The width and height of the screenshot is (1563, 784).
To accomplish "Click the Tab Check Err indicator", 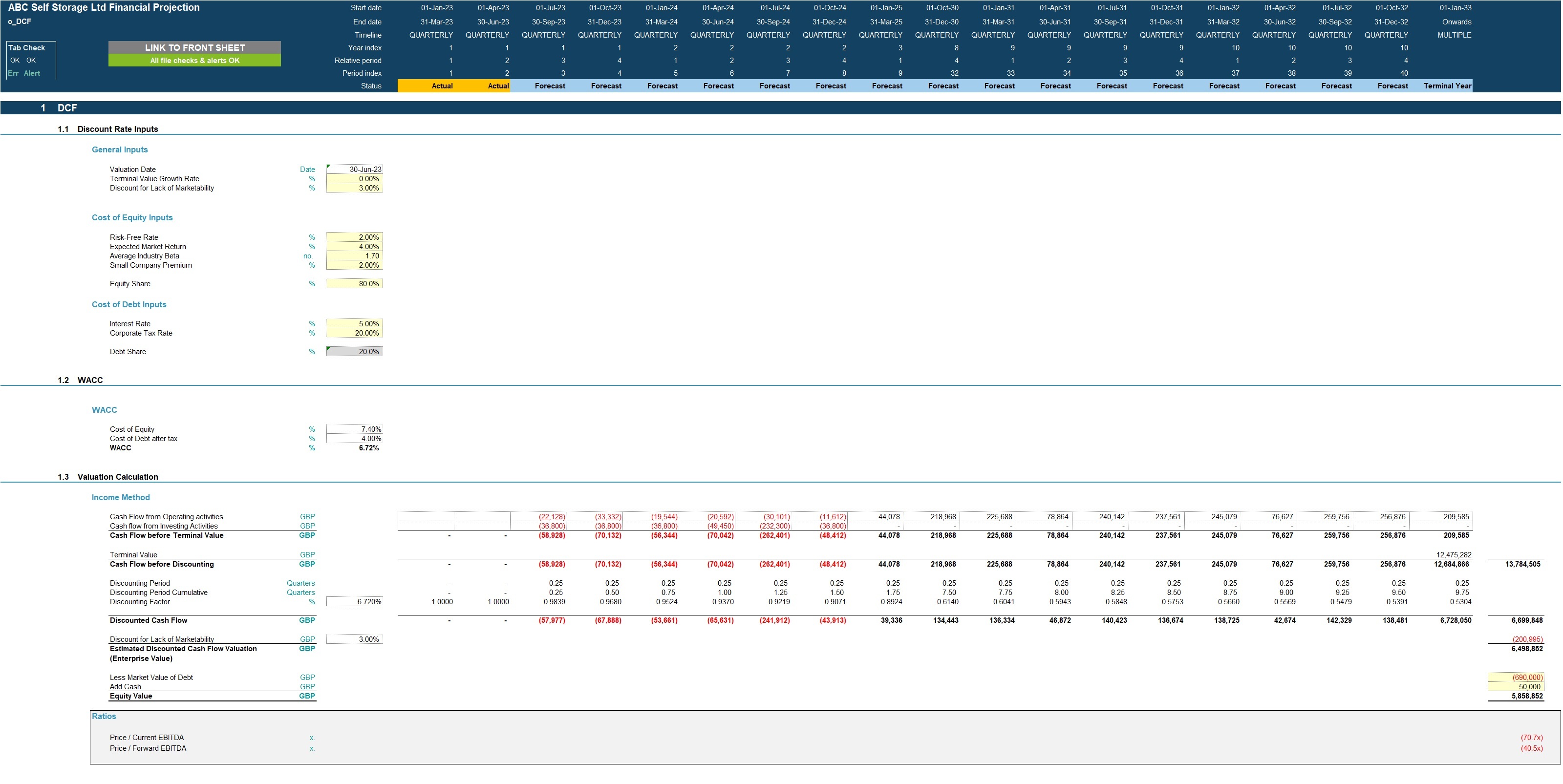I will 12,73.
